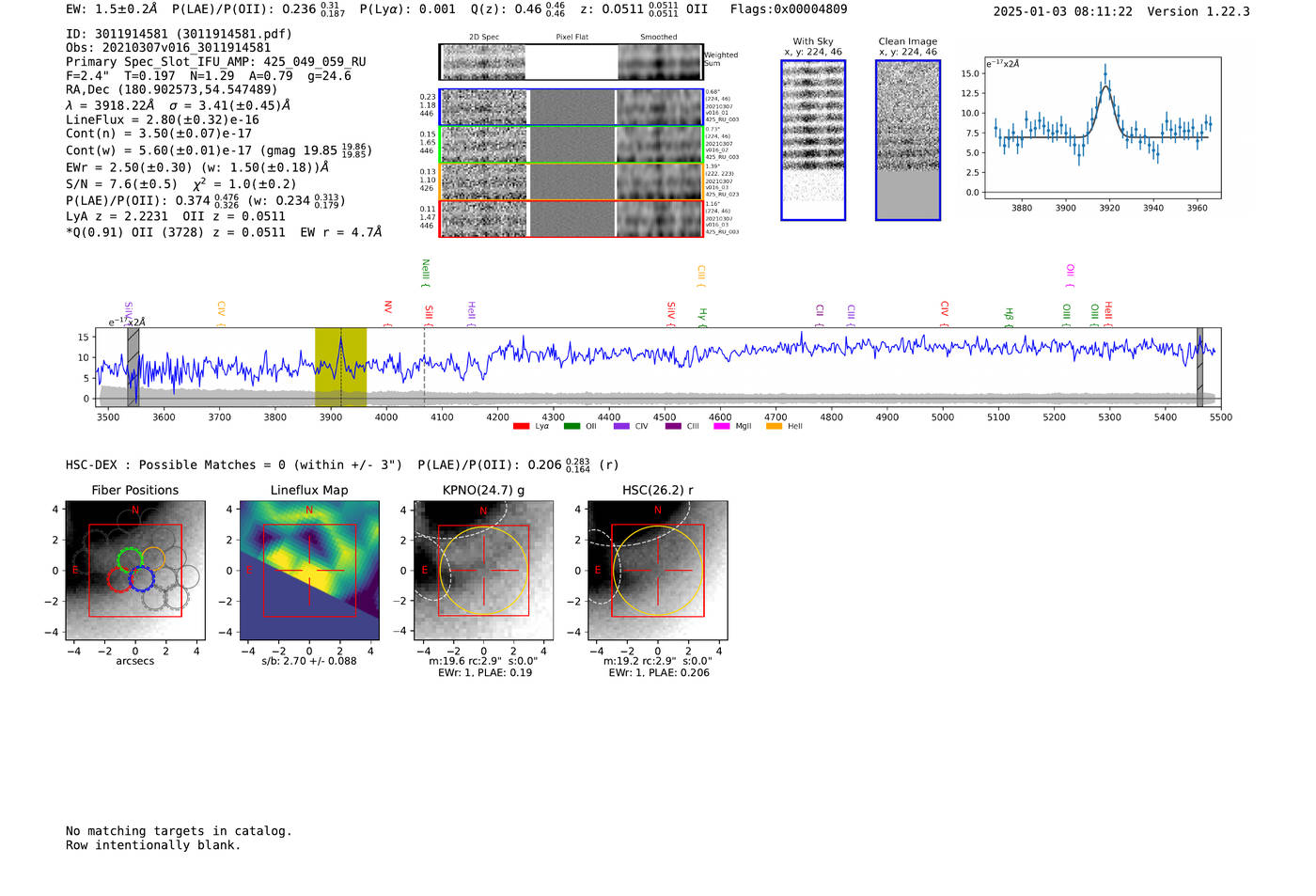Image resolution: width=1316 pixels, height=896 pixels.
Task: Click the dashed vertical line near 4070 Å
Action: [x=424, y=367]
